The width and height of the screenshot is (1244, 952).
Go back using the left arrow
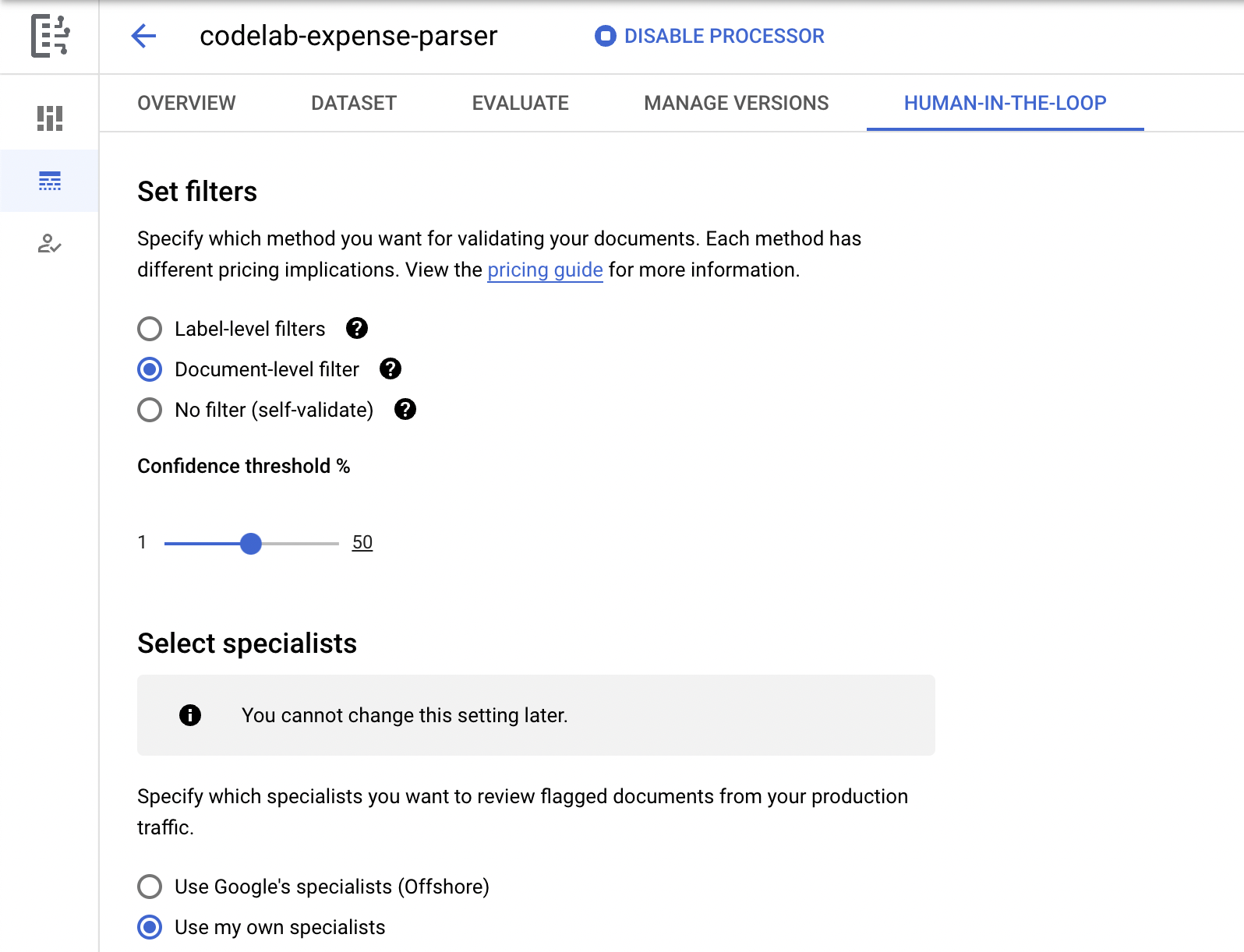coord(144,36)
